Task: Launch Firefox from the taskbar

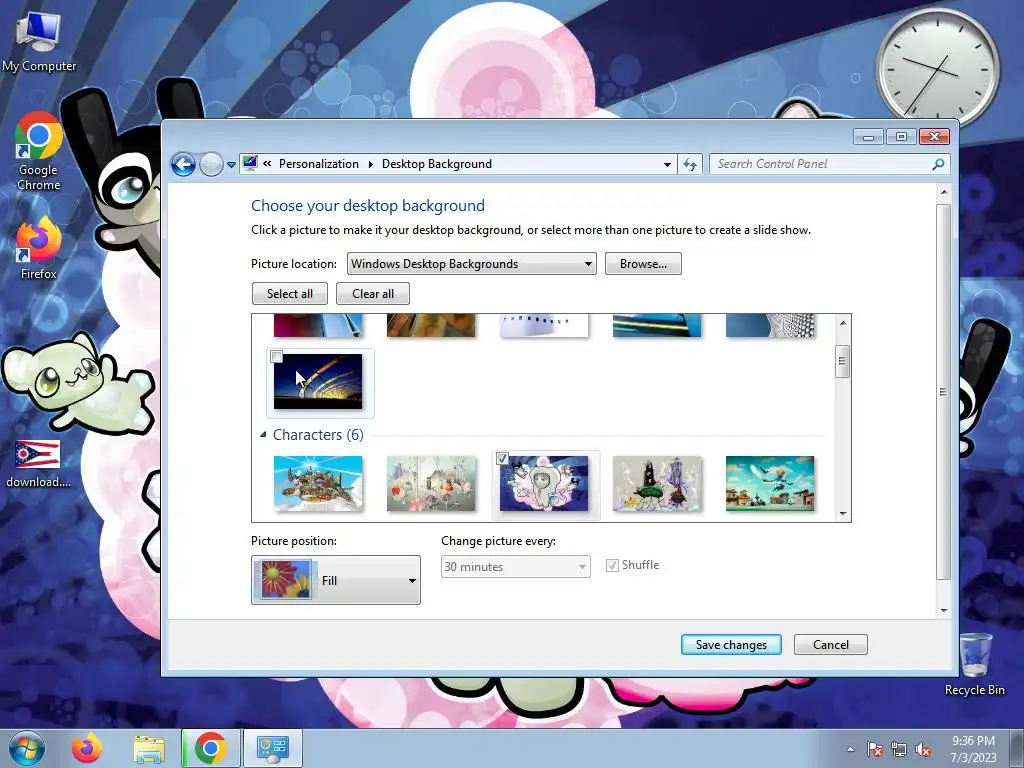Action: click(x=88, y=748)
